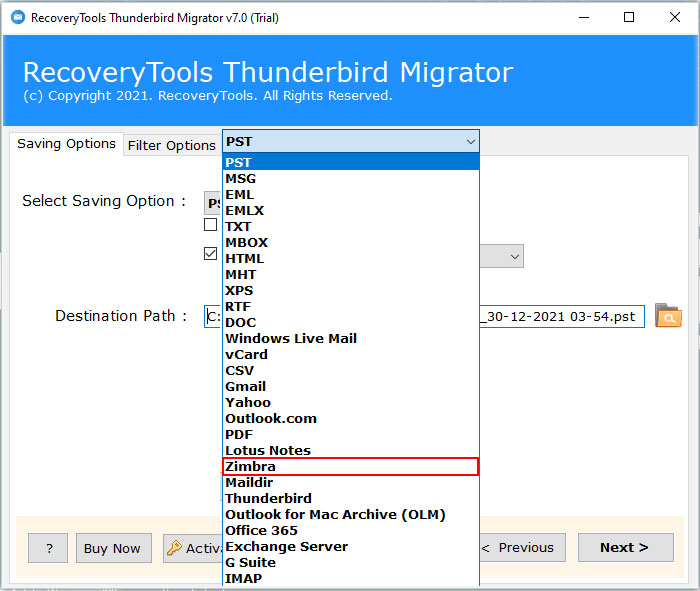Choose DOC as output format
The image size is (700, 591).
350,323
